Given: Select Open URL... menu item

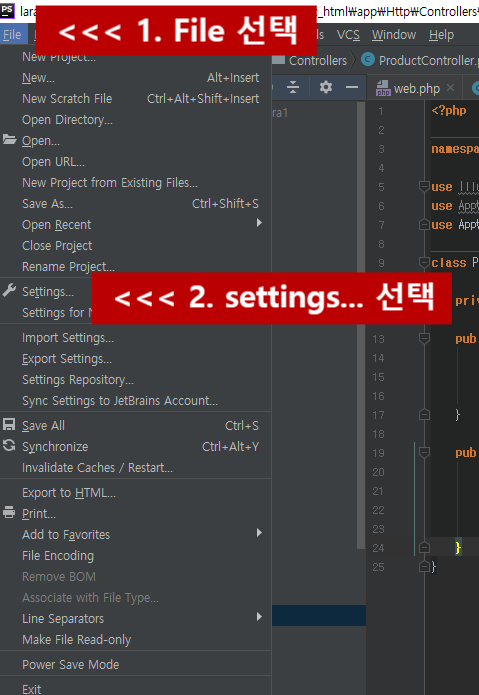Looking at the screenshot, I should 136,162.
